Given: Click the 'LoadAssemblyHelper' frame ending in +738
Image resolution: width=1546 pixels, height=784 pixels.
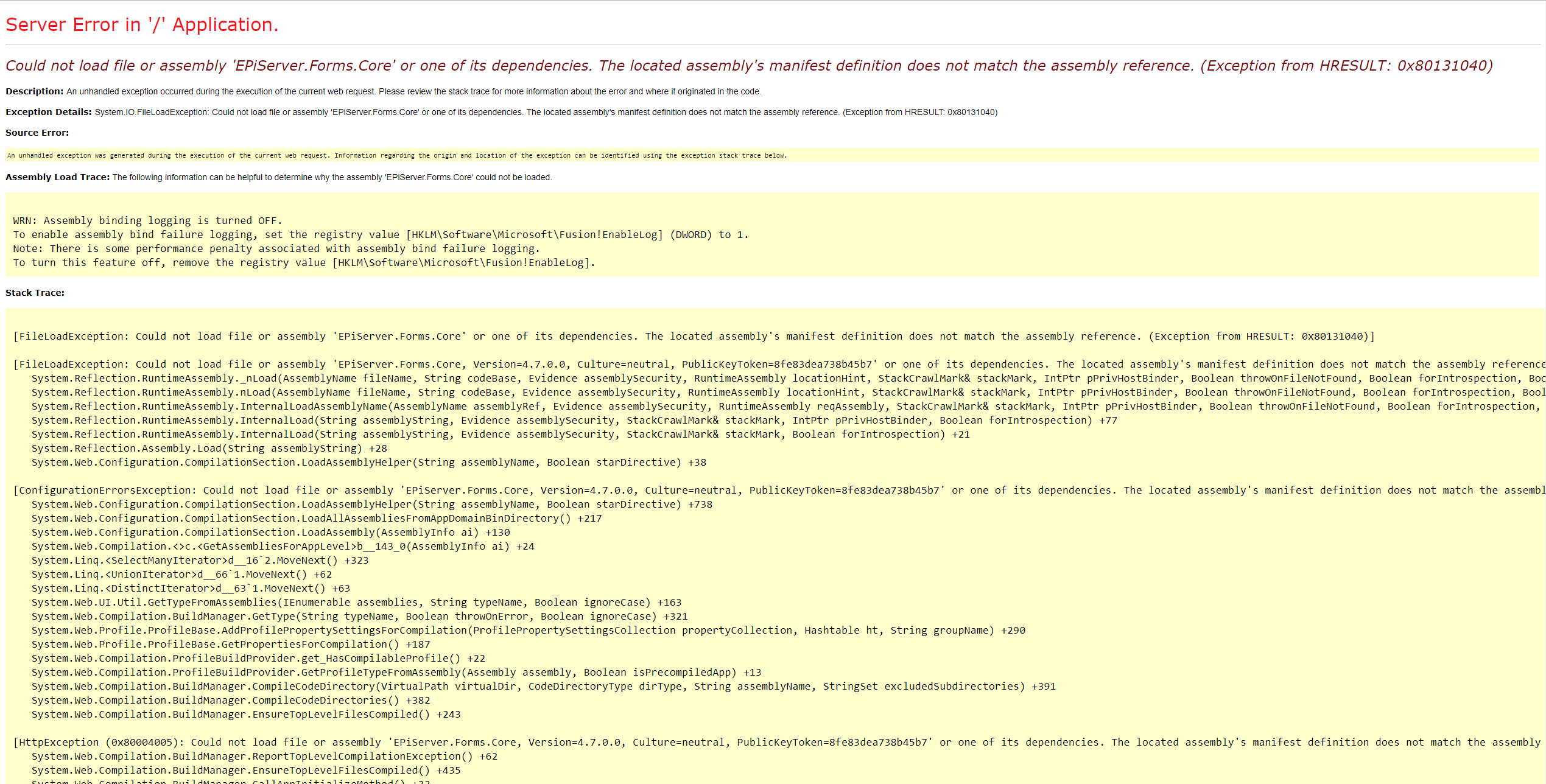Looking at the screenshot, I should [372, 504].
